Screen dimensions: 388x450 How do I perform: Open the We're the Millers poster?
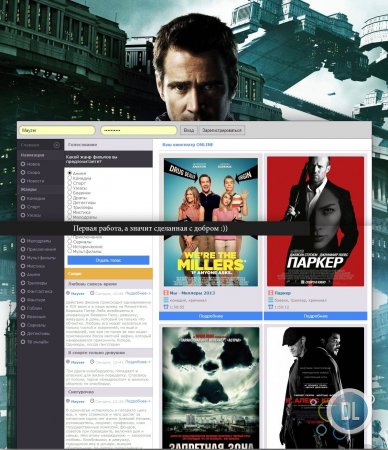211,222
